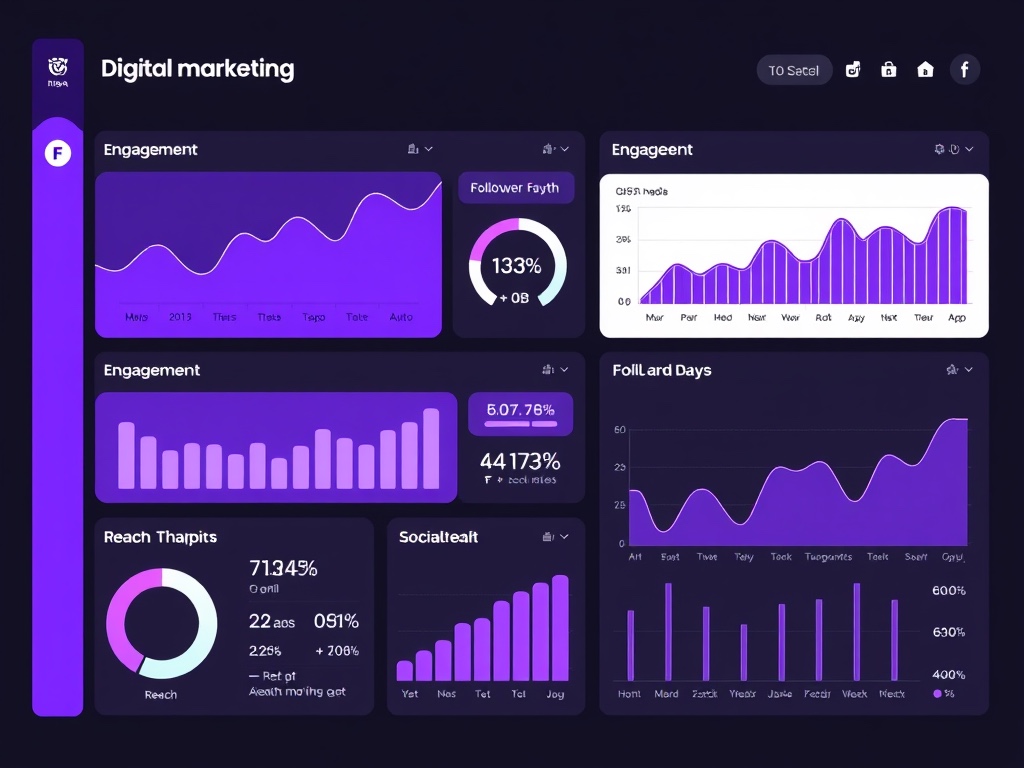Open the Engageent panel chevron on the right
This screenshot has height=768, width=1024.
pos(969,149)
